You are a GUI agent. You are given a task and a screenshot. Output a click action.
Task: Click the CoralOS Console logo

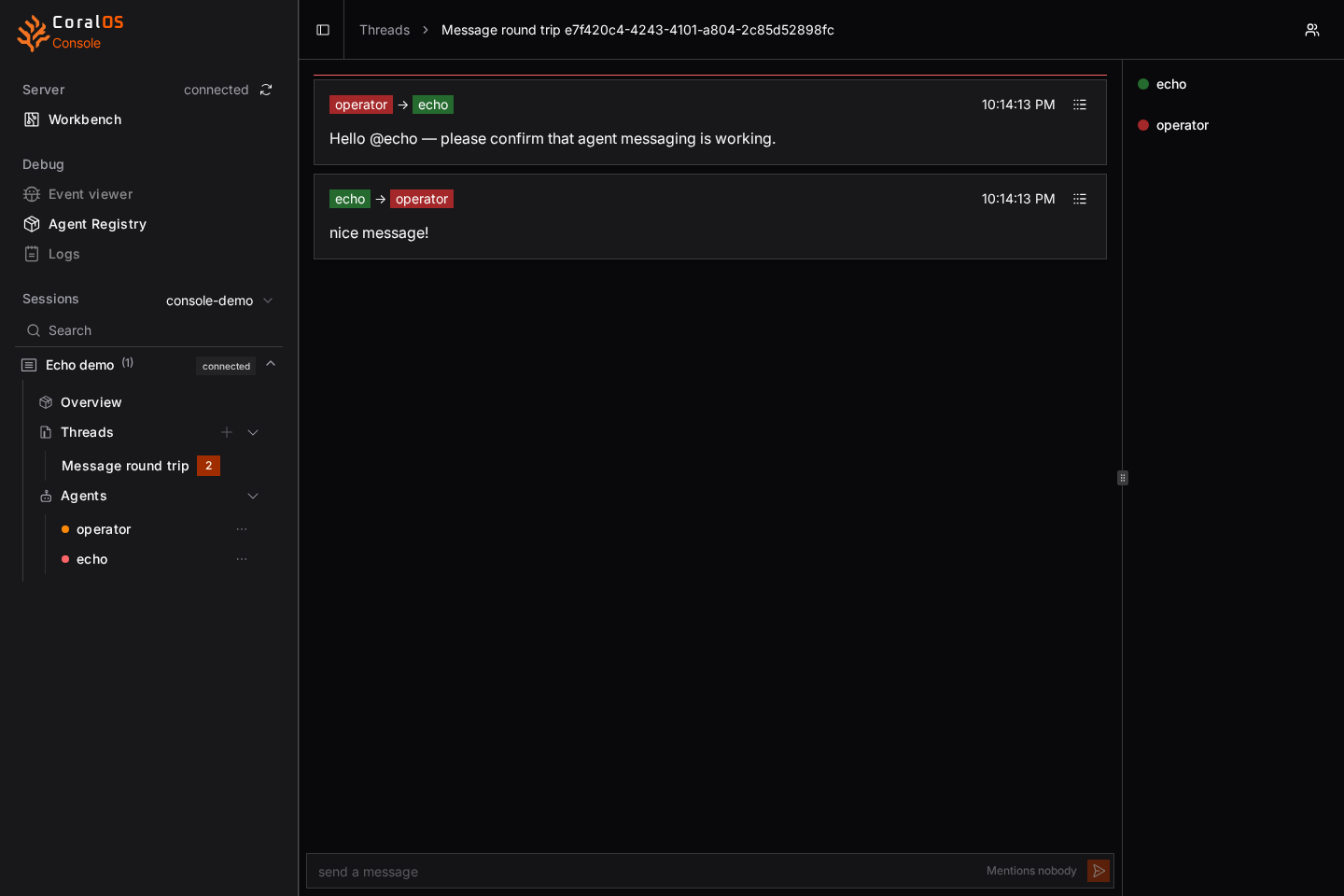pyautogui.click(x=71, y=33)
